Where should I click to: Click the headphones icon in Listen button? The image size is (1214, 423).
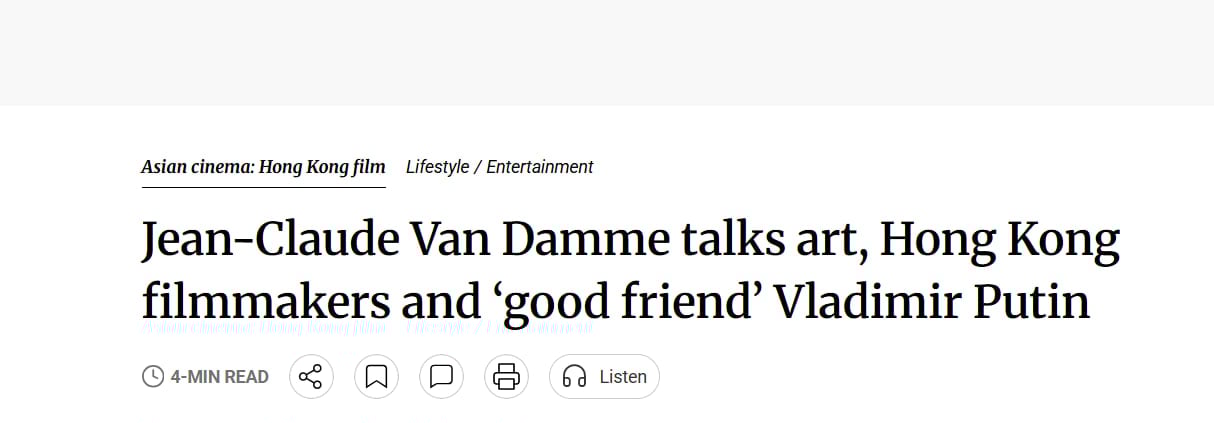575,377
